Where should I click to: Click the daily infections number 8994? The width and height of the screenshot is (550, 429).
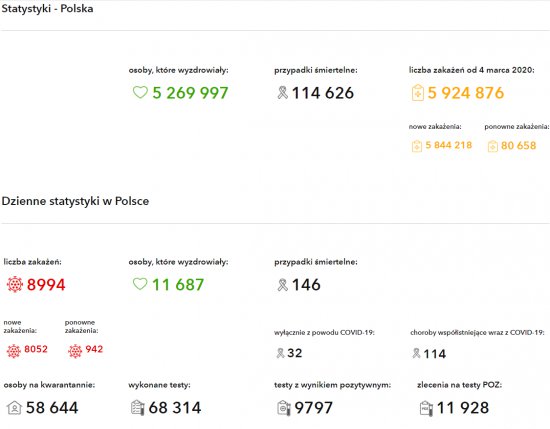pyautogui.click(x=46, y=284)
